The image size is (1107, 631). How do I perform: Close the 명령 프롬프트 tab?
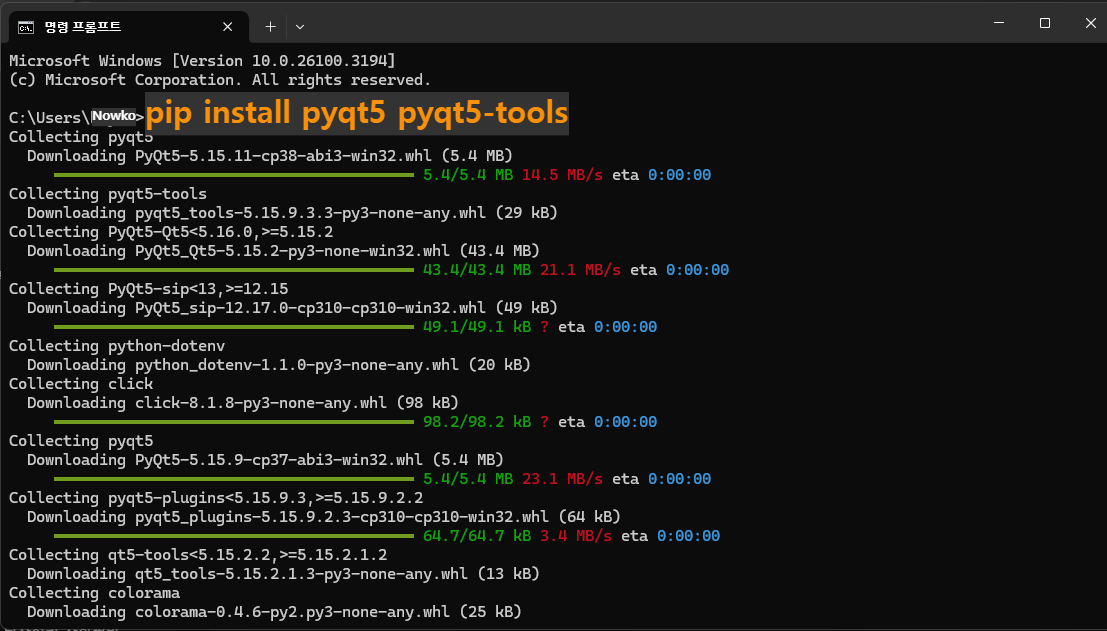click(227, 27)
